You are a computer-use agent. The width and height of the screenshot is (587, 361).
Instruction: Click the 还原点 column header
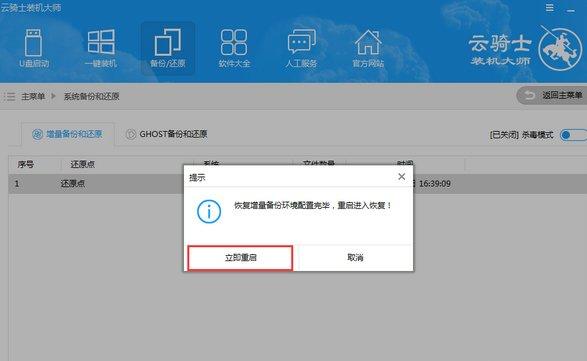(x=83, y=164)
